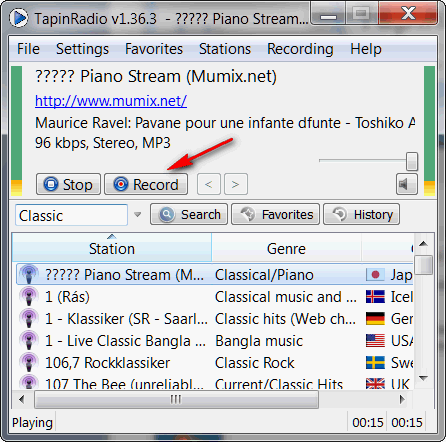Minimize the TapinRadio window
446x442 pixels.
tap(328, 14)
